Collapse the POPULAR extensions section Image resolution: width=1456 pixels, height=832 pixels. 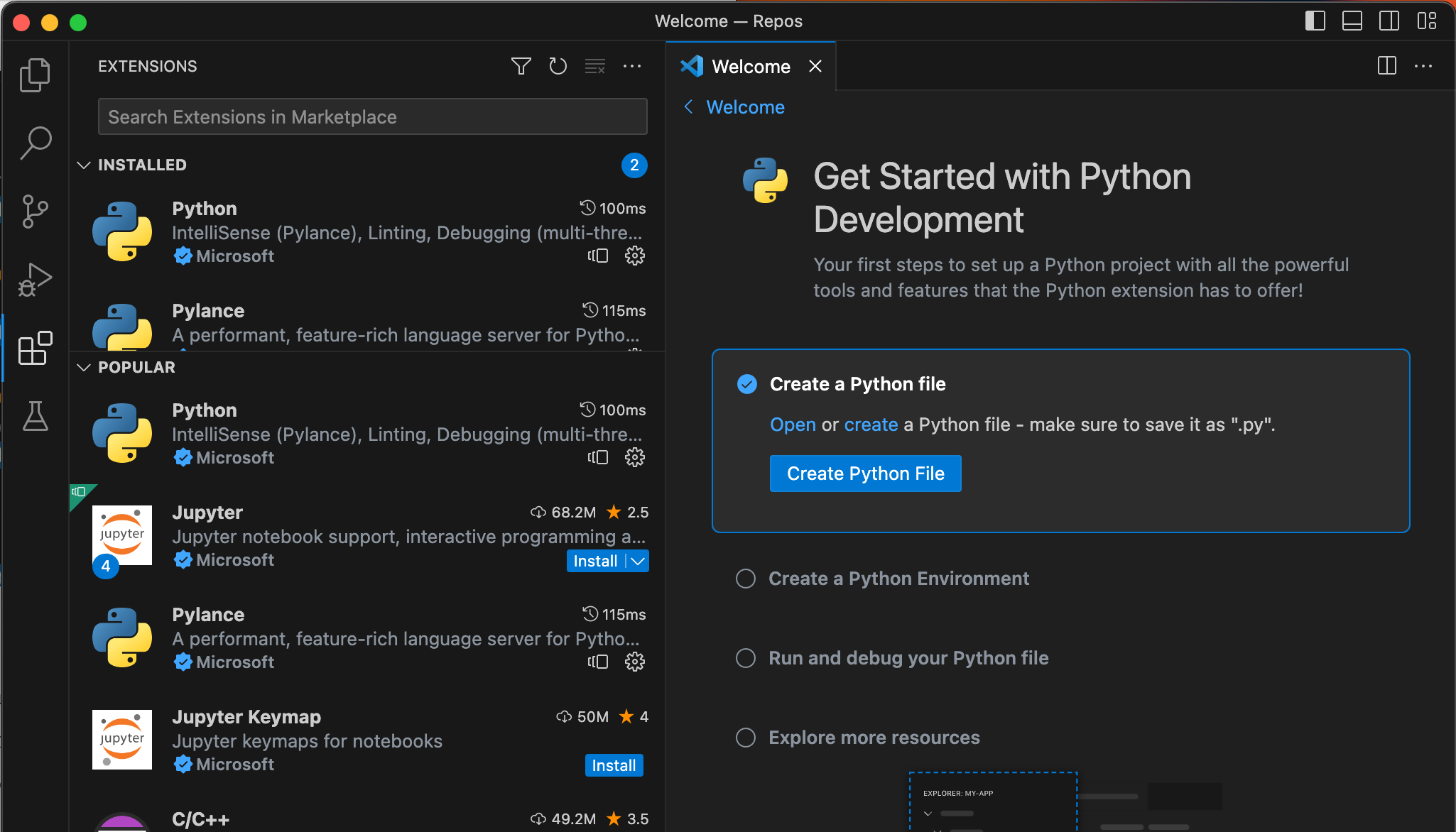point(84,367)
